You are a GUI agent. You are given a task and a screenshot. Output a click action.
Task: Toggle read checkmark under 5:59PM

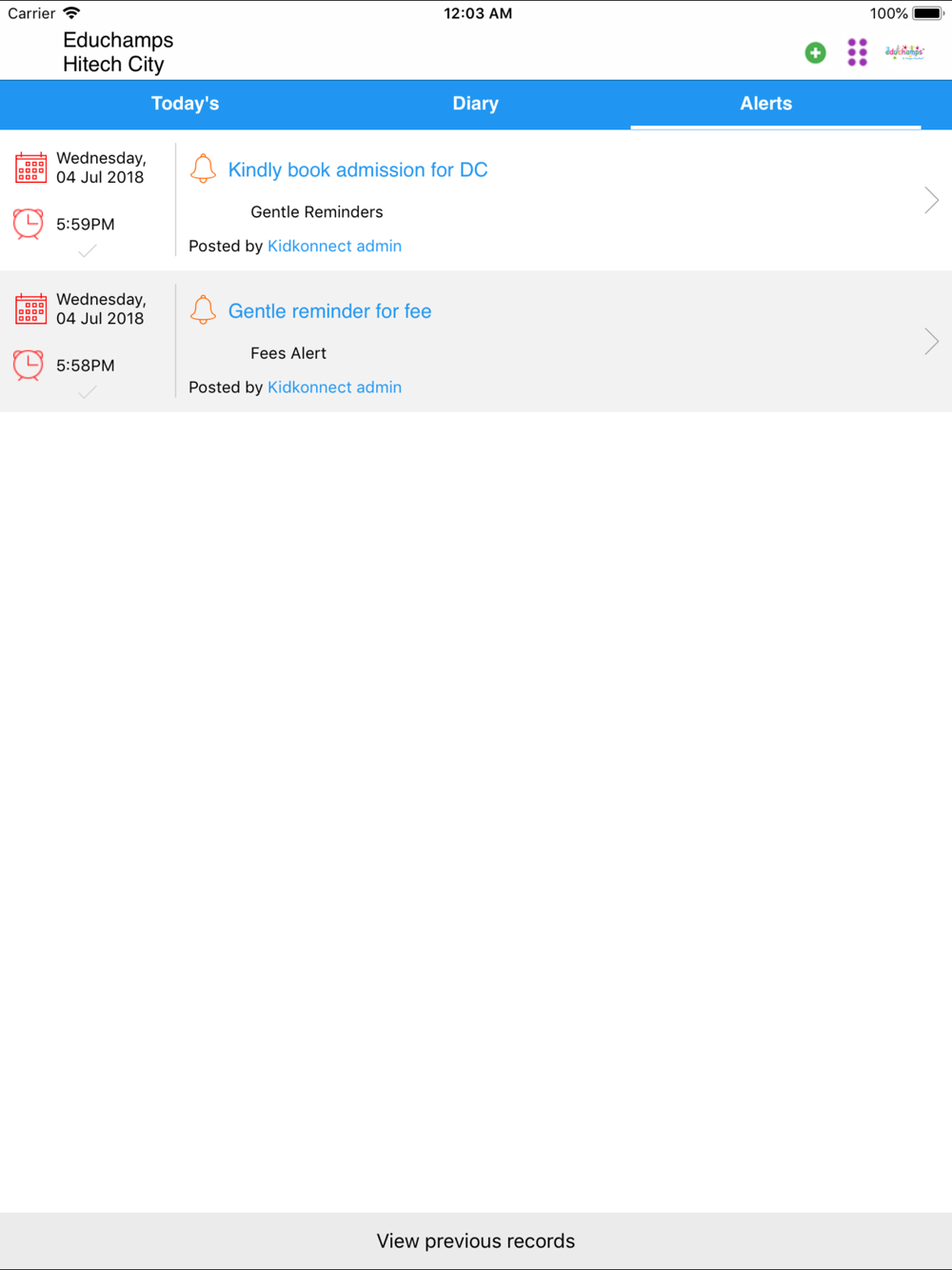pyautogui.click(x=87, y=251)
